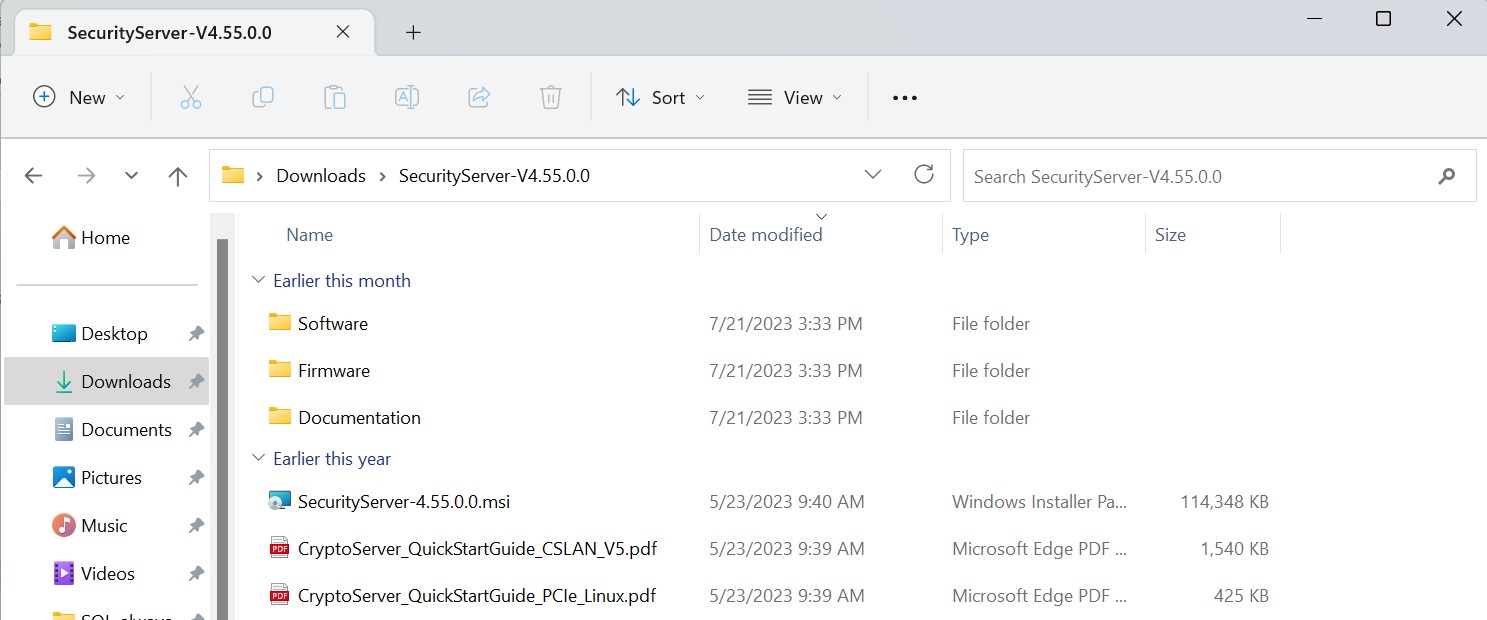1487x620 pixels.
Task: Click the SecurityServer msi installer icon
Action: click(280, 501)
